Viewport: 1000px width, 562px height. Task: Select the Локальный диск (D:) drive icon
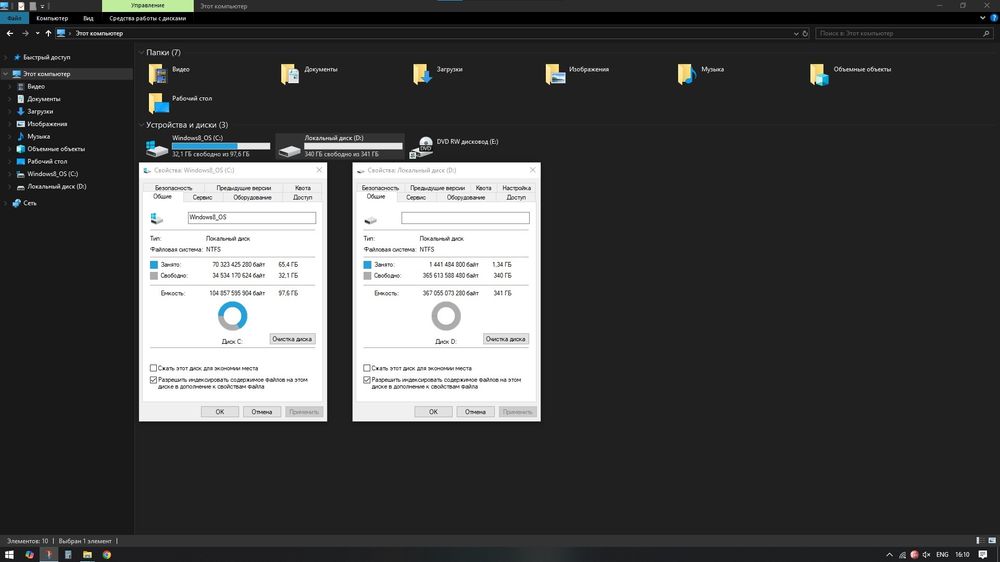290,151
